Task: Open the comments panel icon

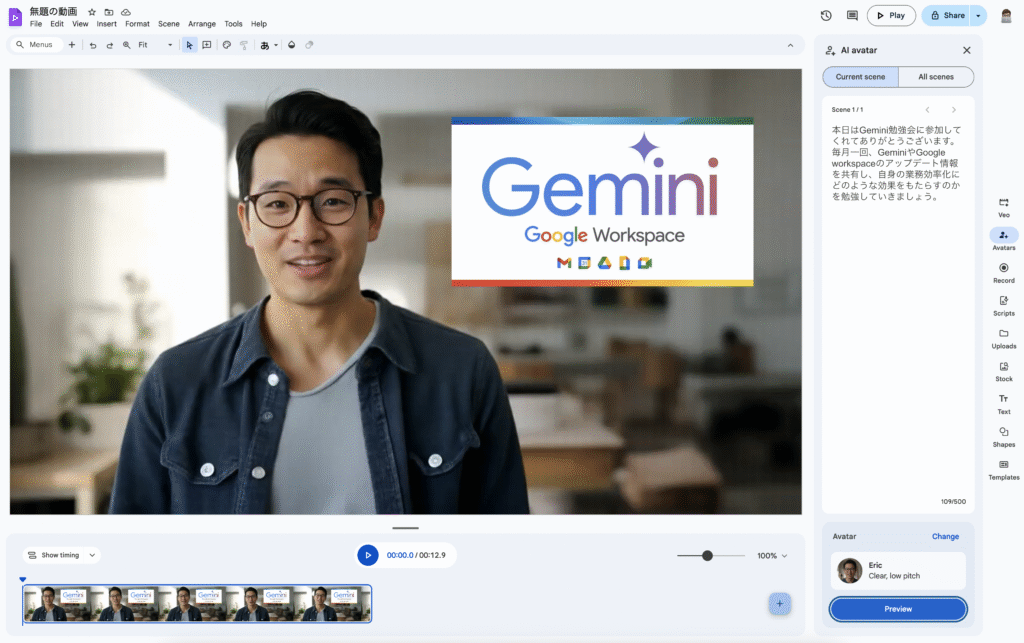Action: pos(852,16)
